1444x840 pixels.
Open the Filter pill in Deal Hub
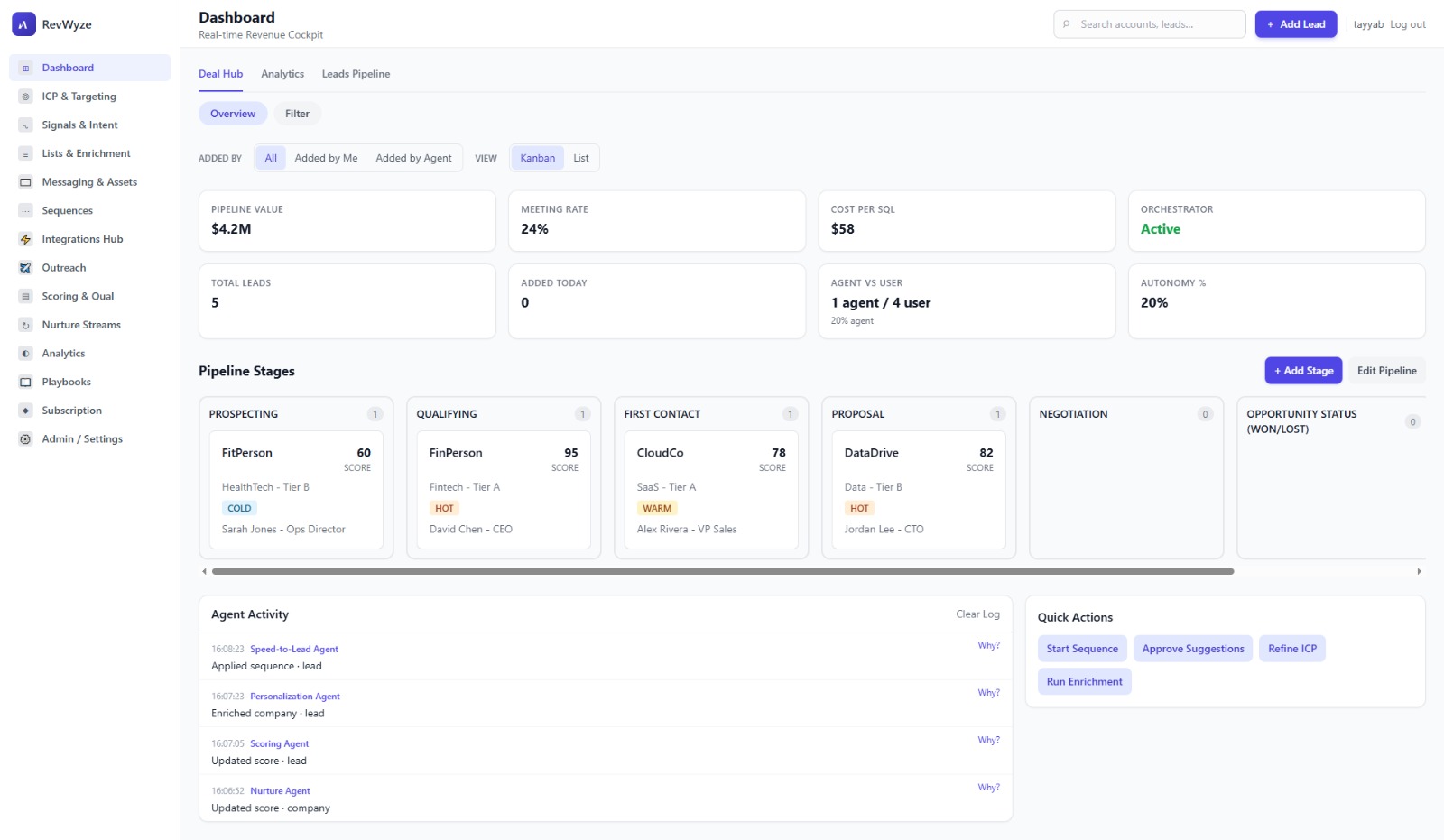pos(297,114)
